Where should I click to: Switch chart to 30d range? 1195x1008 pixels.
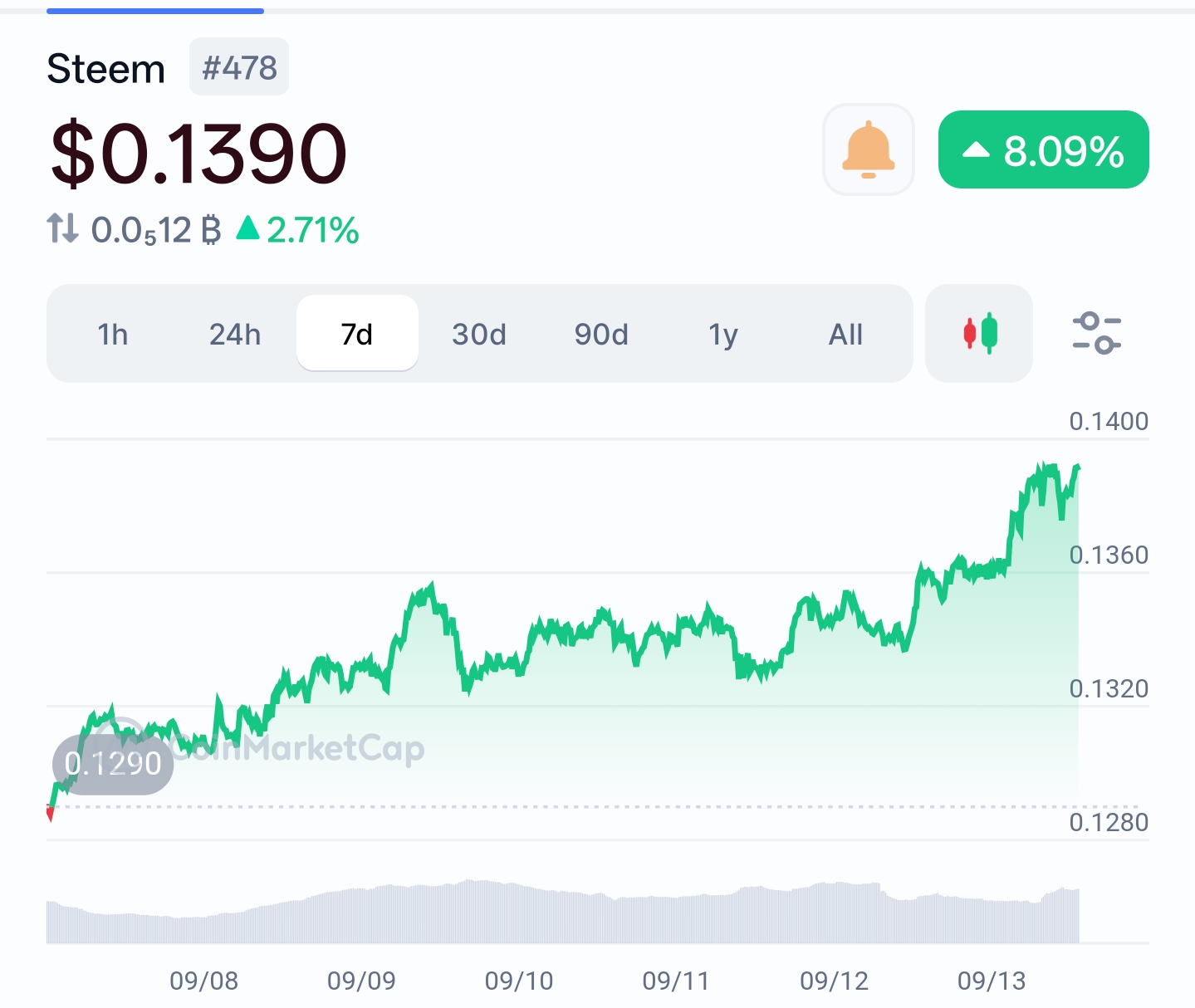pyautogui.click(x=479, y=334)
